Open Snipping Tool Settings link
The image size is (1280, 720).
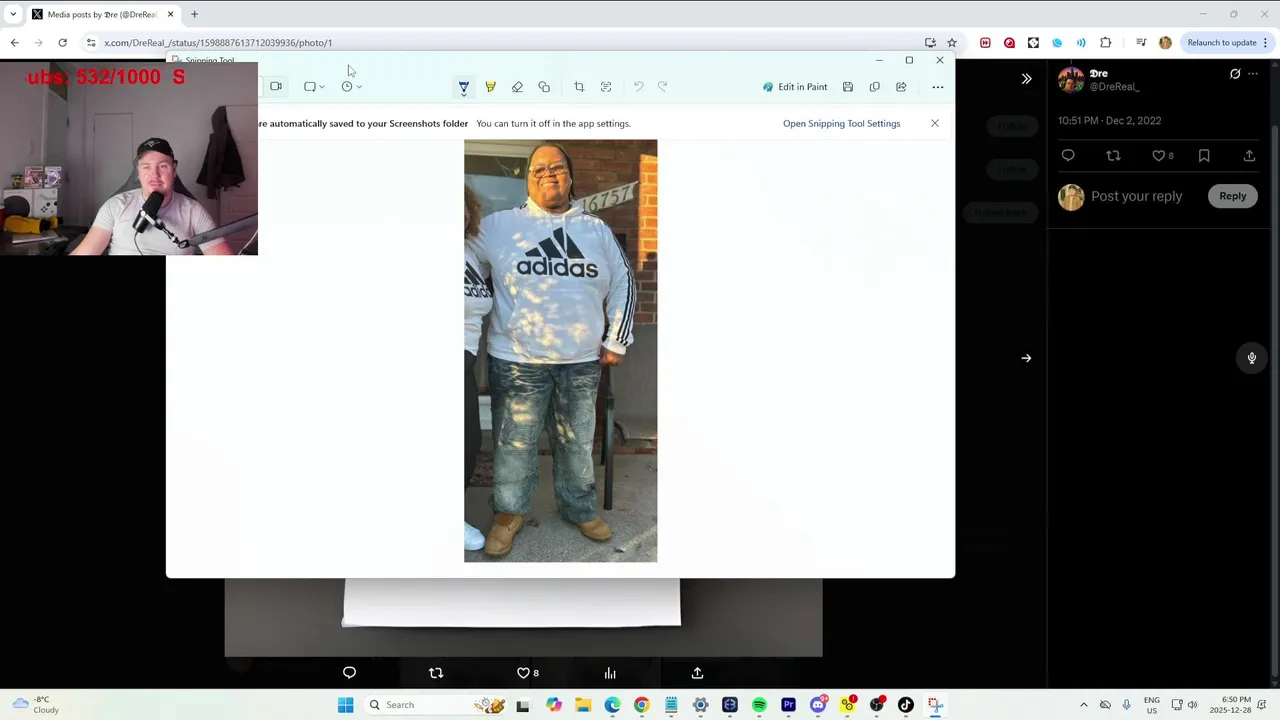pos(841,124)
